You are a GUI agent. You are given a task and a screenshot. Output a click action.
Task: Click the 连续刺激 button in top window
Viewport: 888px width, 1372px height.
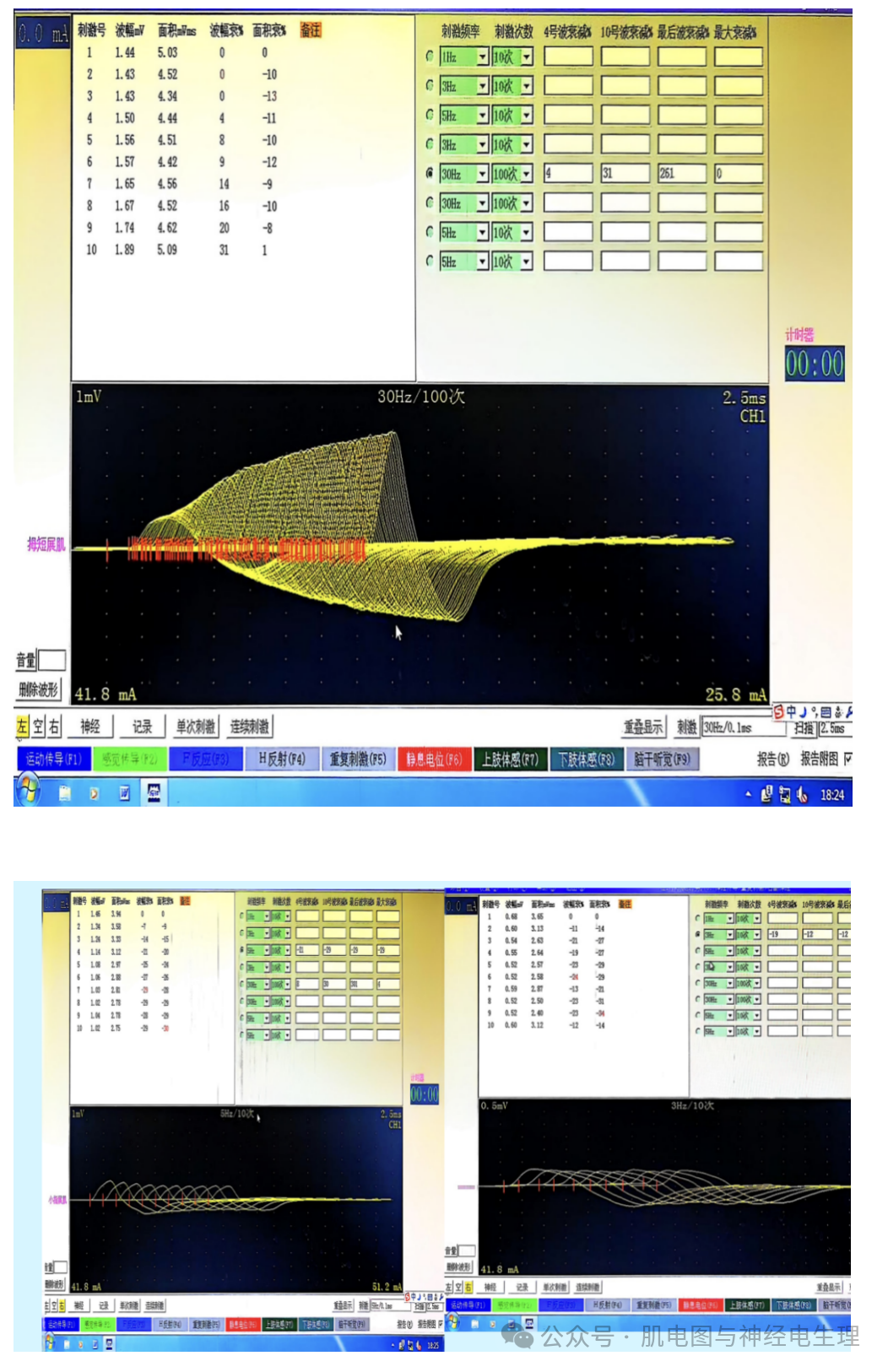pyautogui.click(x=249, y=727)
